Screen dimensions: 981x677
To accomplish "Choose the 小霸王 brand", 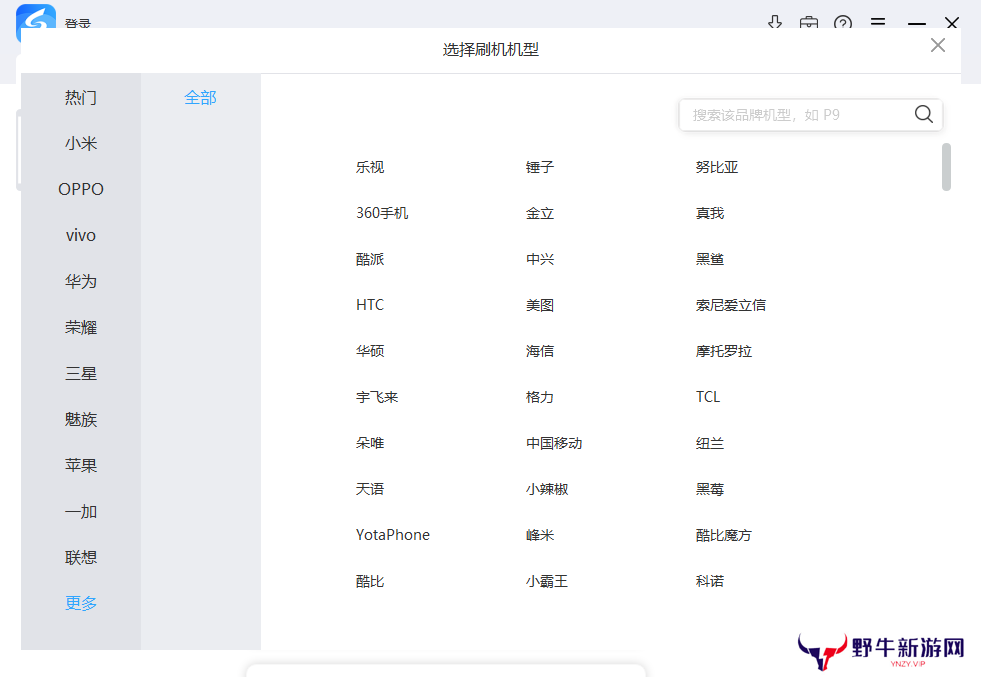I will pos(547,581).
